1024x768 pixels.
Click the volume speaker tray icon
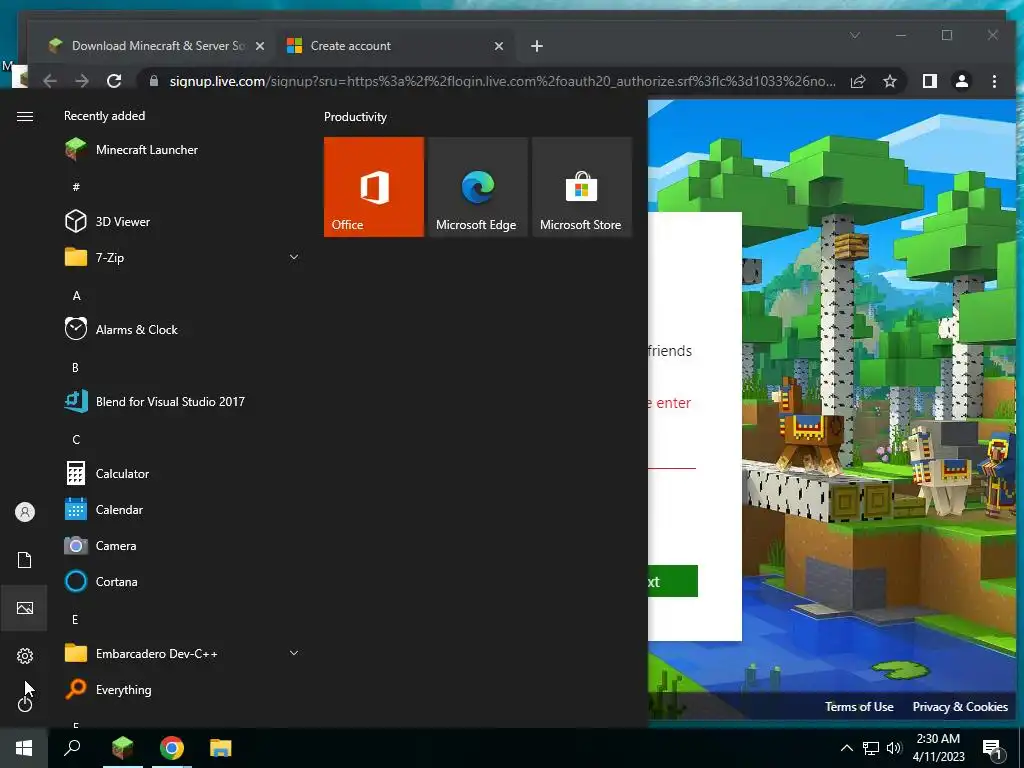pos(894,748)
